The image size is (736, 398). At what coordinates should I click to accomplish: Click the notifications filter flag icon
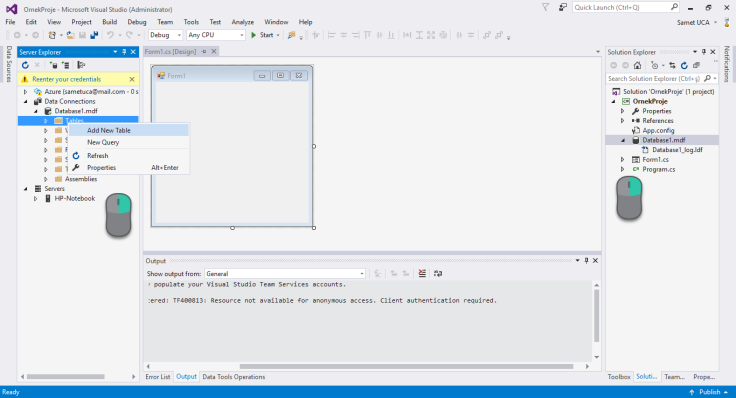pos(545,8)
